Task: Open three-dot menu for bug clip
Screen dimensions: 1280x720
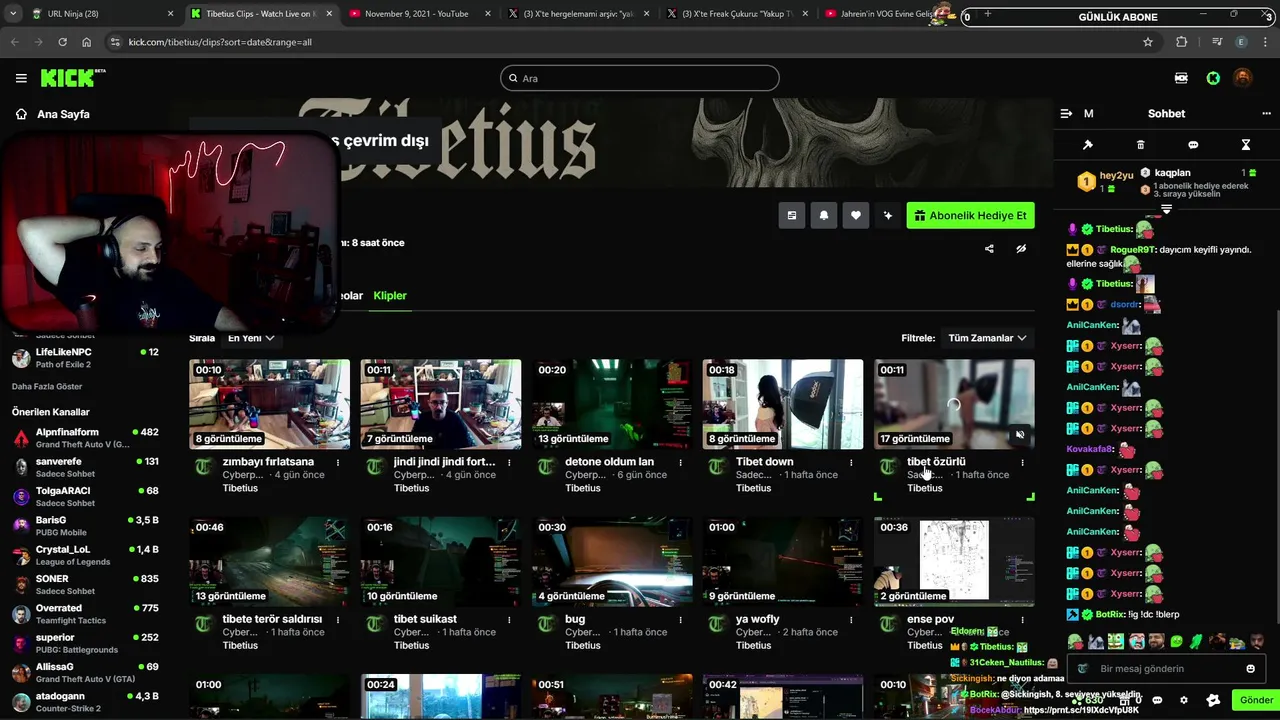Action: click(680, 619)
